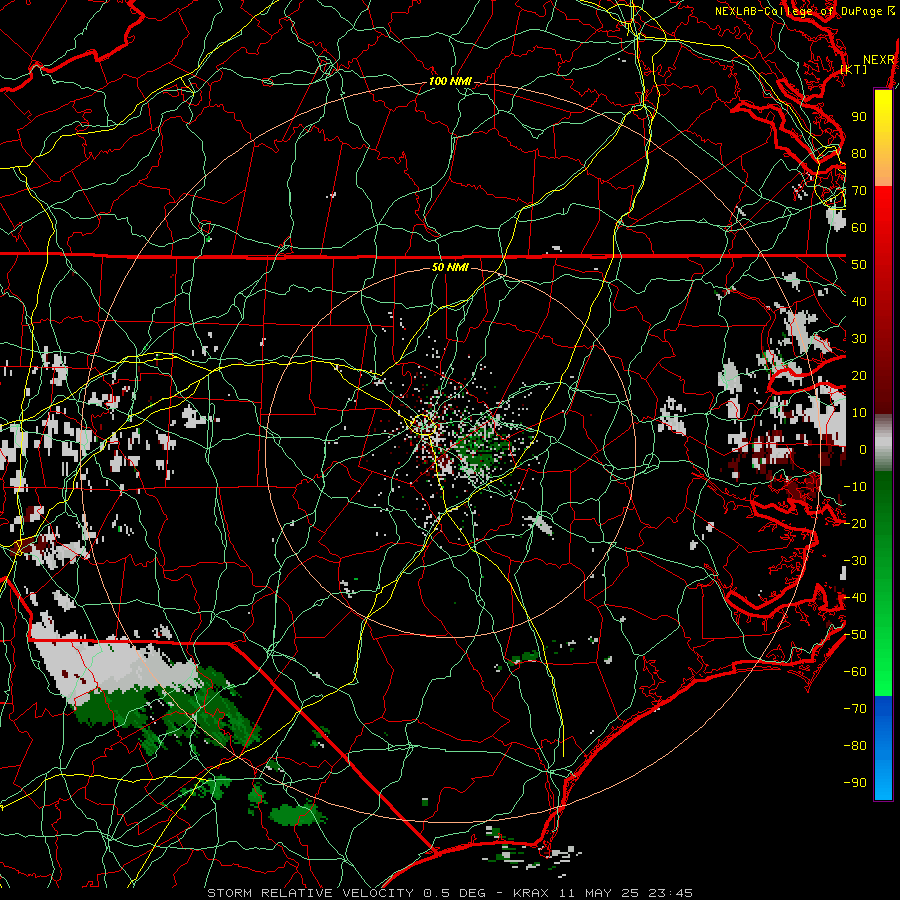Click the 70 value on the velocity scale
Viewport: 900px width, 900px height.
pyautogui.click(x=859, y=191)
